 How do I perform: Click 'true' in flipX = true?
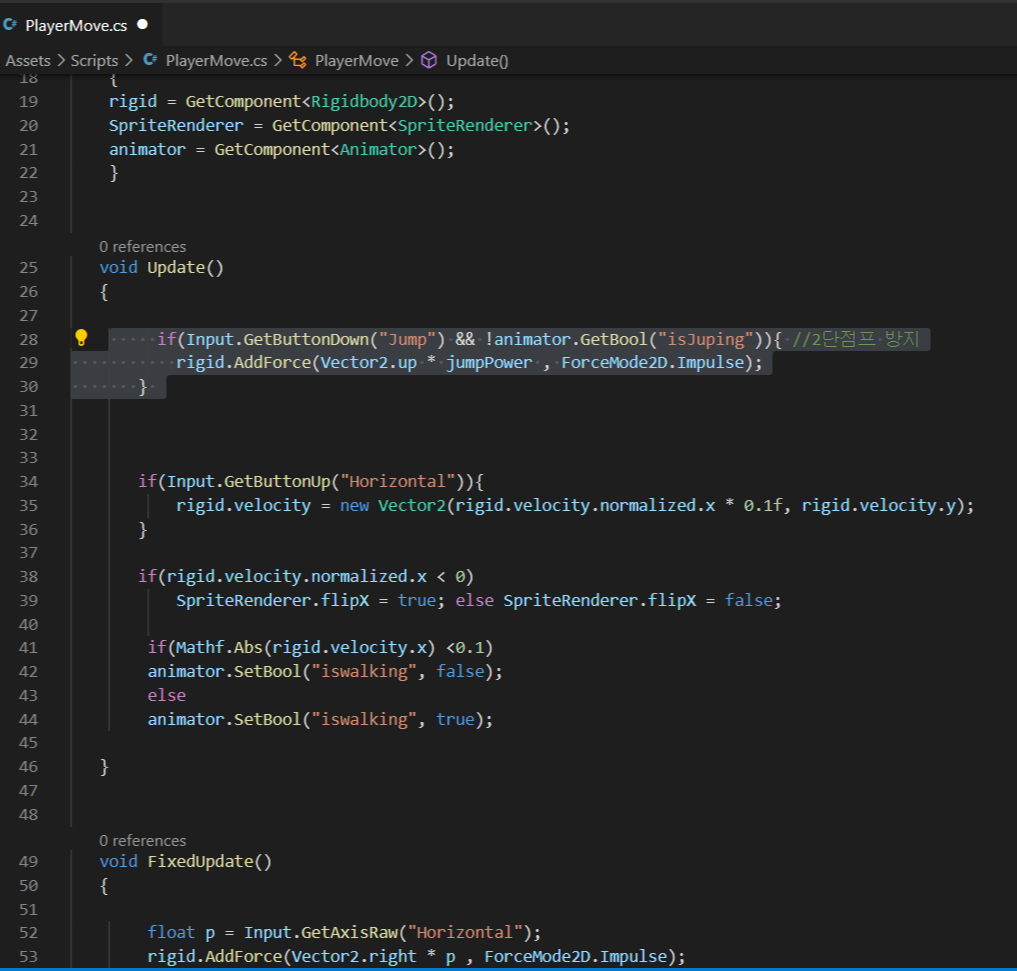pos(416,601)
